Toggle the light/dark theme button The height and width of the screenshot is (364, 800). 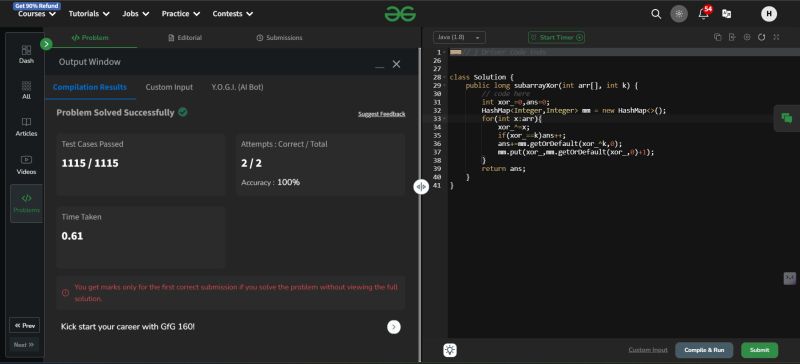click(679, 14)
